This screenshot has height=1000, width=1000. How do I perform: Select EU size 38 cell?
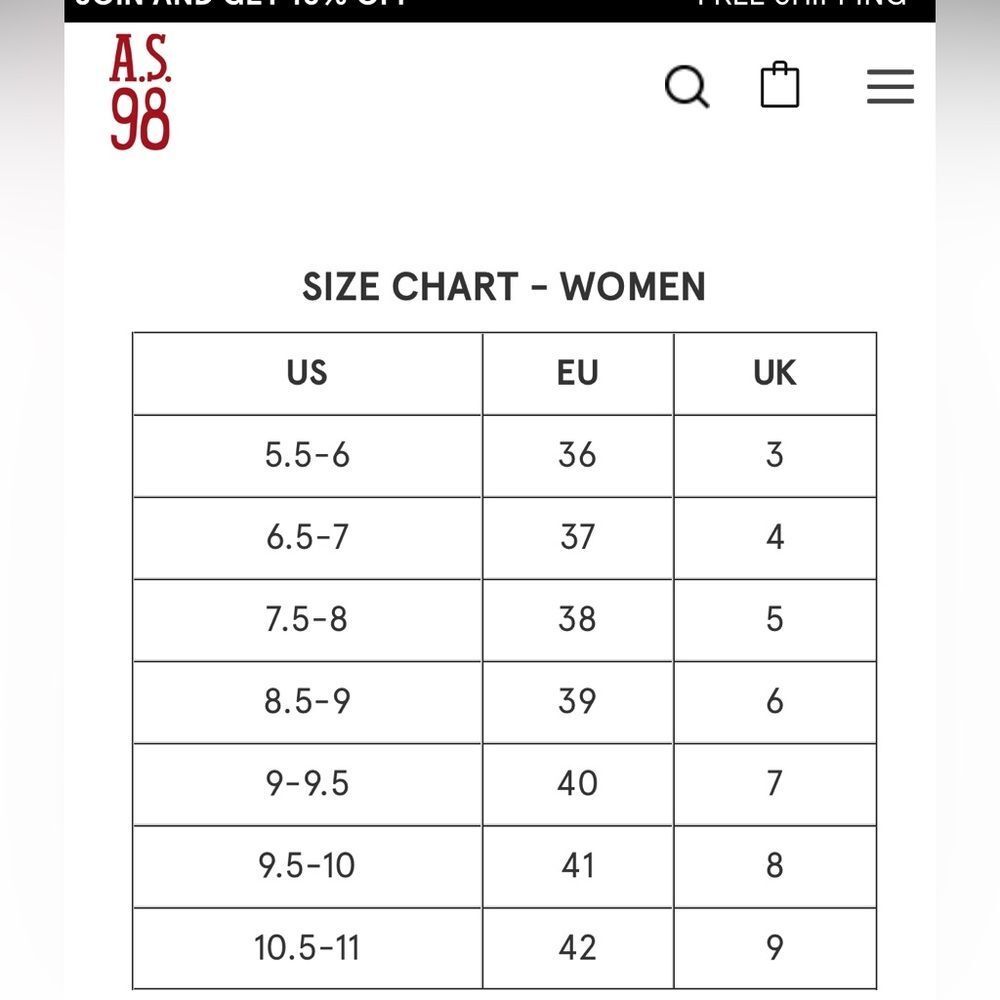(x=578, y=620)
